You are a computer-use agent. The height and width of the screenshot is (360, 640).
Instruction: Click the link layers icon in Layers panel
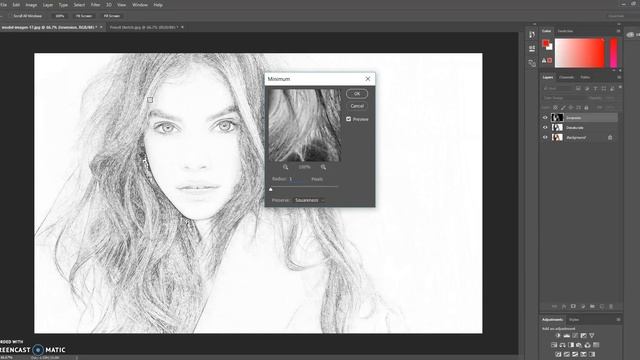click(554, 306)
